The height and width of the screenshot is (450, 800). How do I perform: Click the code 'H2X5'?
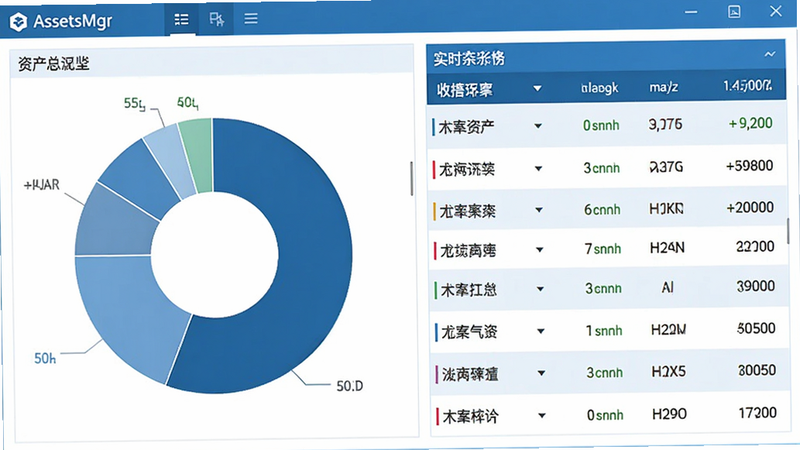tap(668, 371)
